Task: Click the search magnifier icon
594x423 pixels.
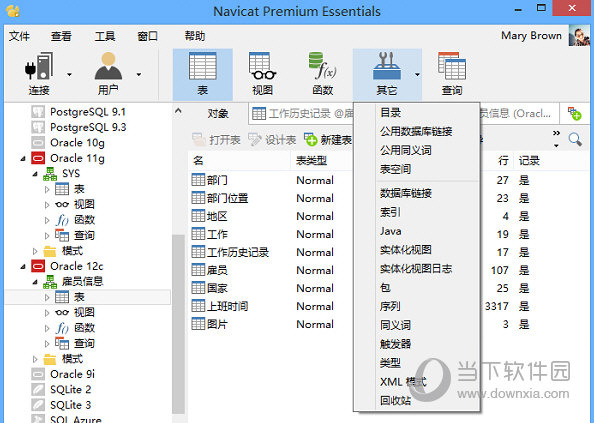Action: (x=575, y=139)
